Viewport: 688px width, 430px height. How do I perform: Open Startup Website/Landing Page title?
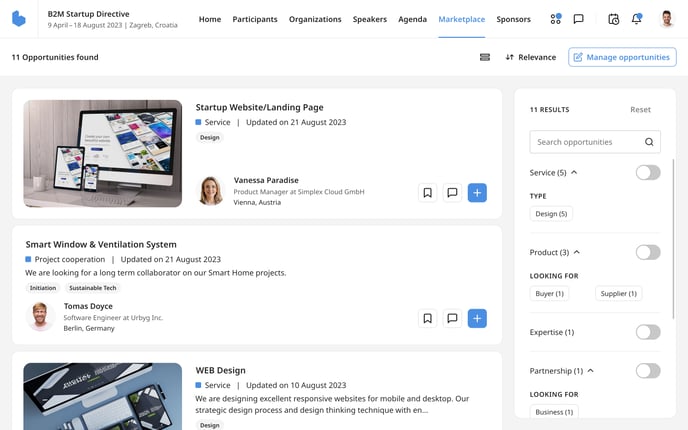tap(259, 108)
